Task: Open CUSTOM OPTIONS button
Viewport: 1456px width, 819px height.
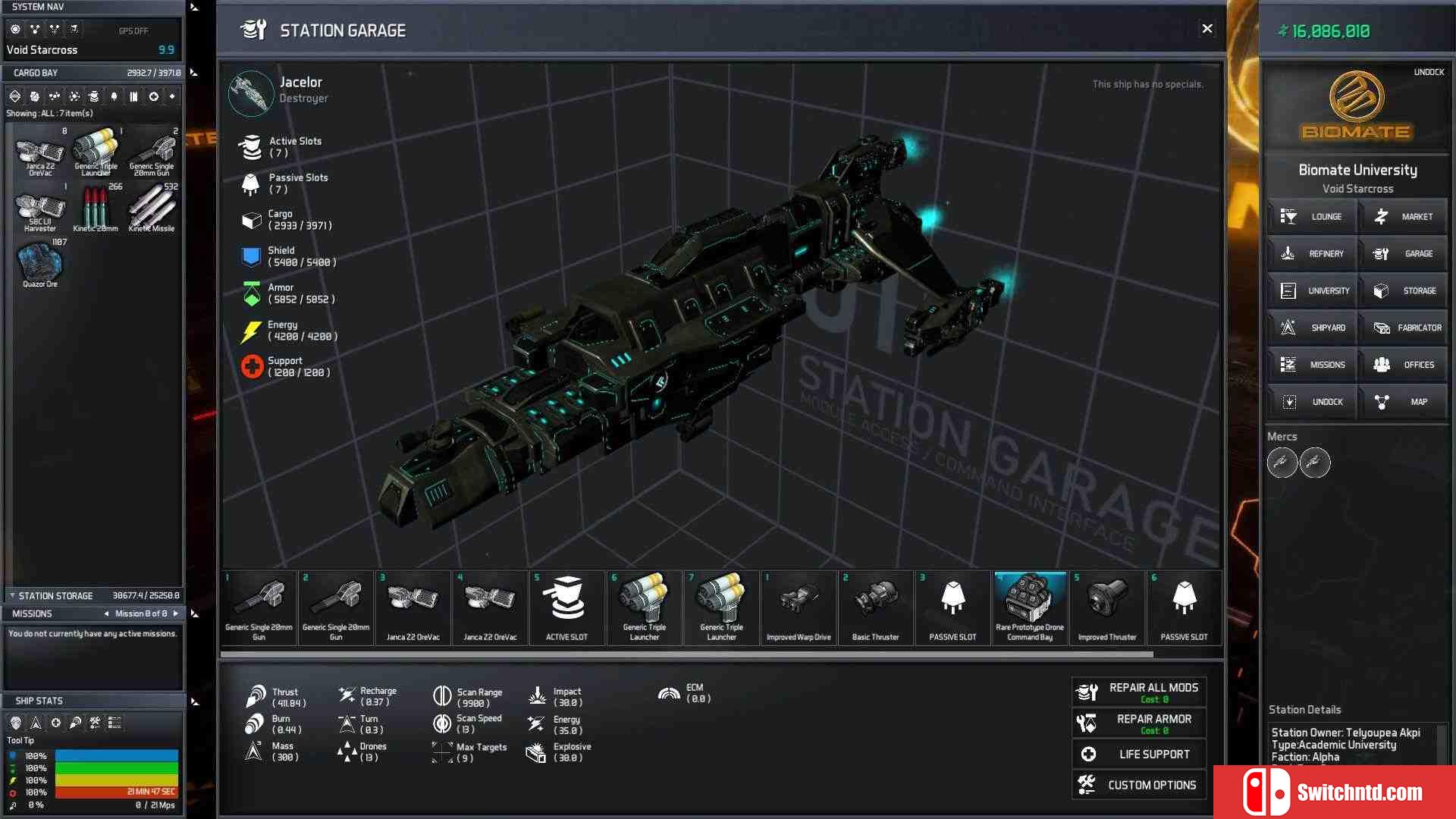Action: pyautogui.click(x=1139, y=786)
